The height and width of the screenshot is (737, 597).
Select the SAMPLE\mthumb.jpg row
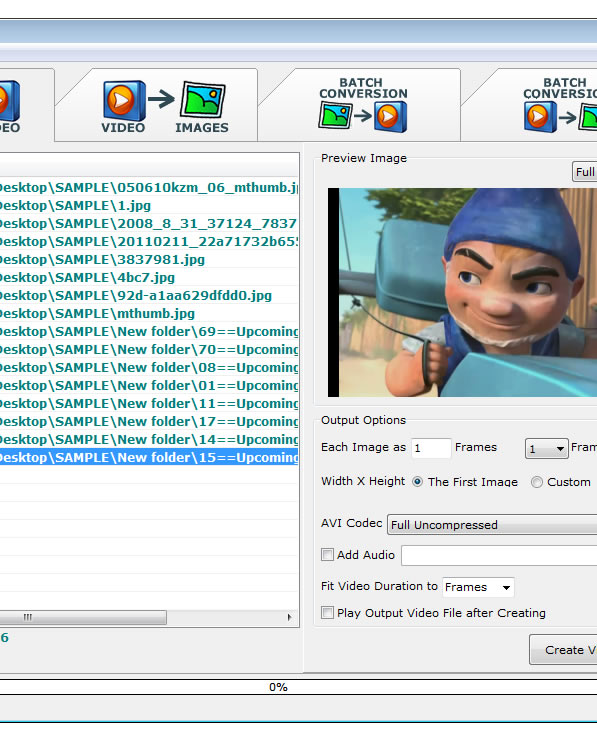149,314
